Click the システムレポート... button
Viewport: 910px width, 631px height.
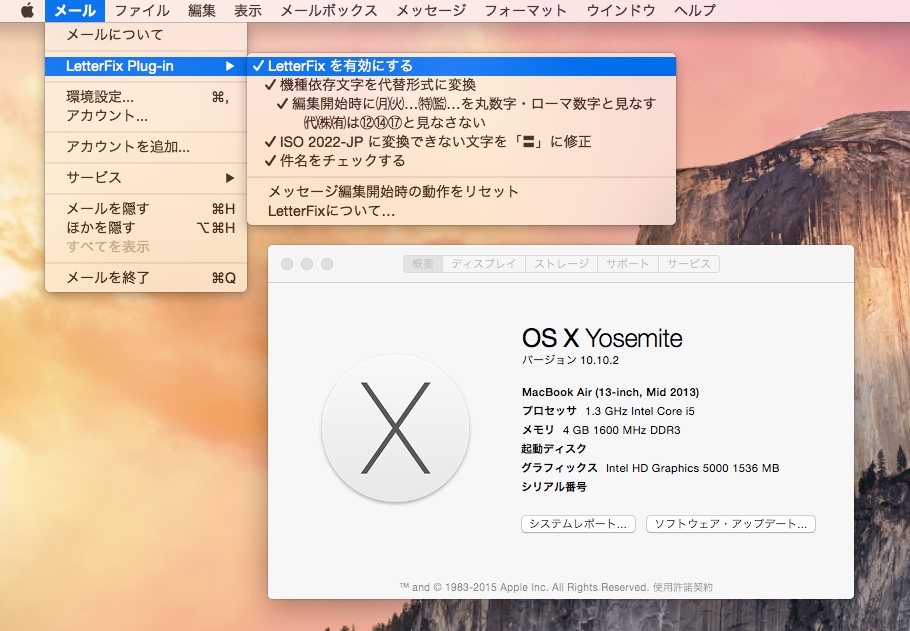pyautogui.click(x=578, y=524)
